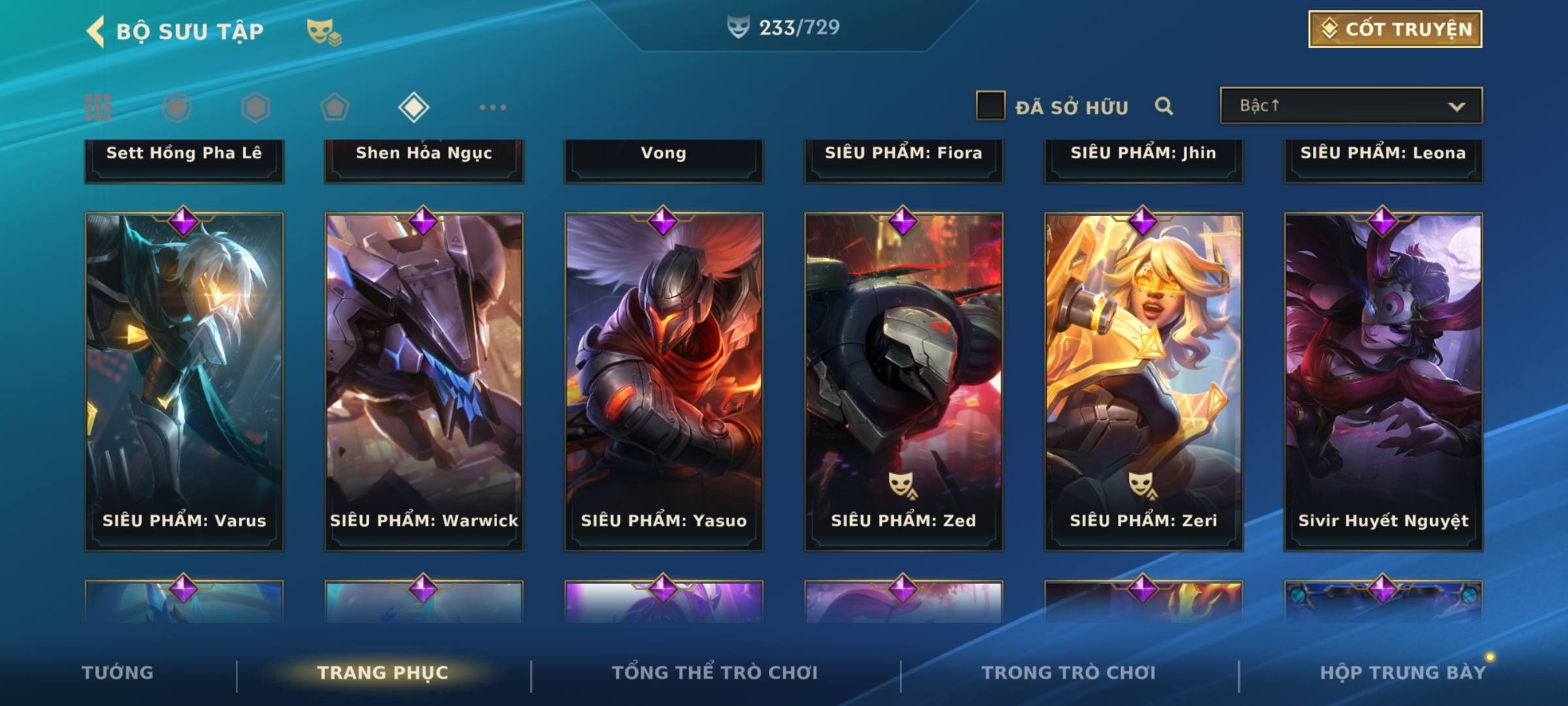View the Sivir Huyết Nguyệt skin
This screenshot has height=706, width=1568.
pyautogui.click(x=1383, y=382)
